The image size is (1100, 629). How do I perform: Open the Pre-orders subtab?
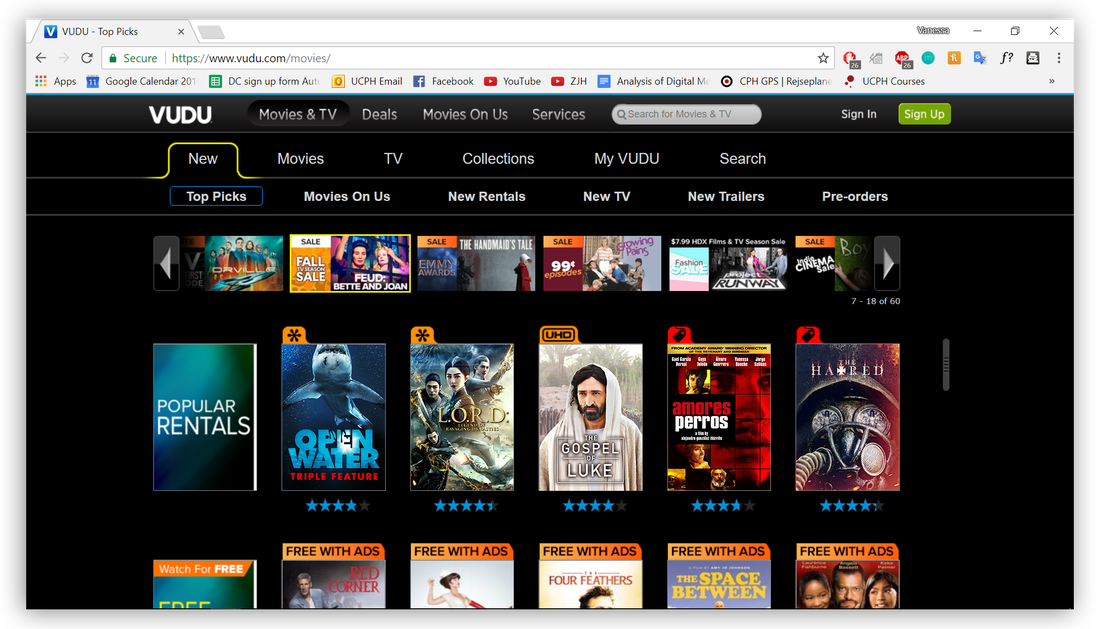(854, 196)
